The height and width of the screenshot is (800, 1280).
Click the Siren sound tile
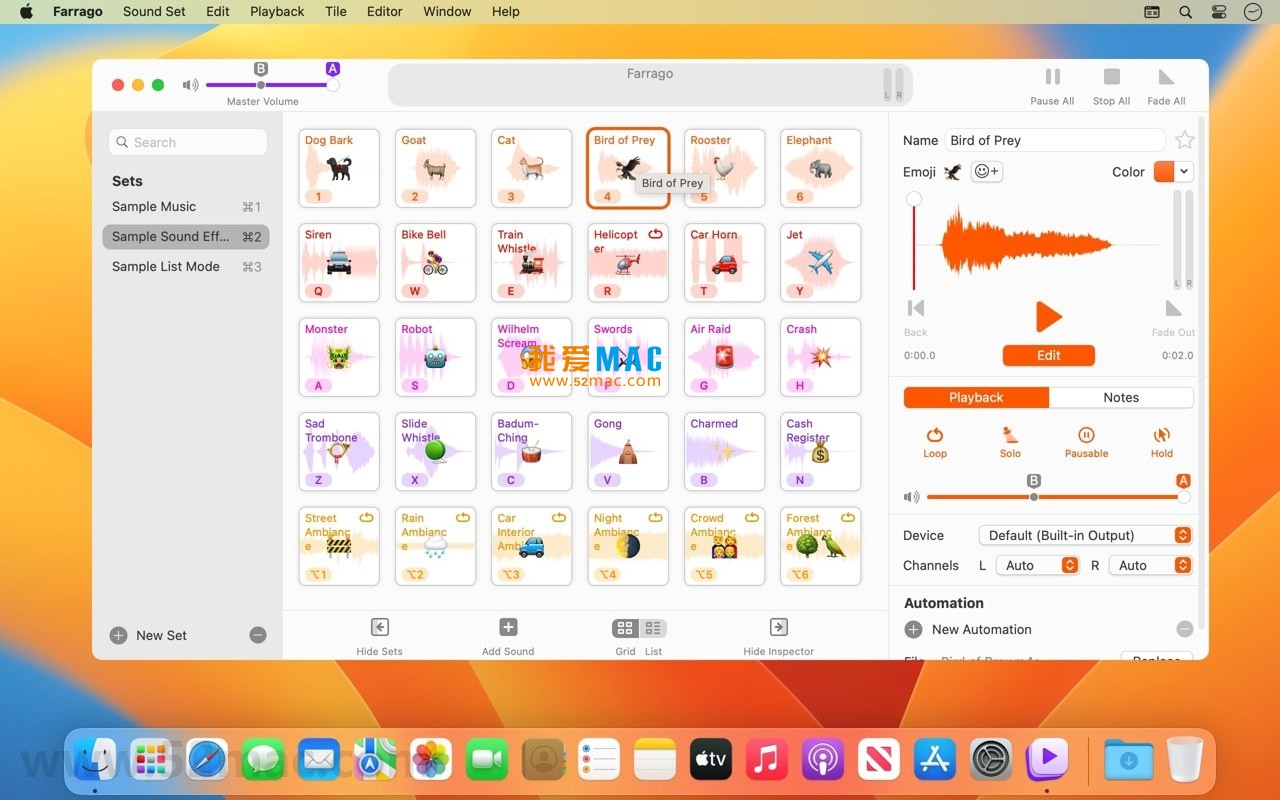[x=339, y=262]
